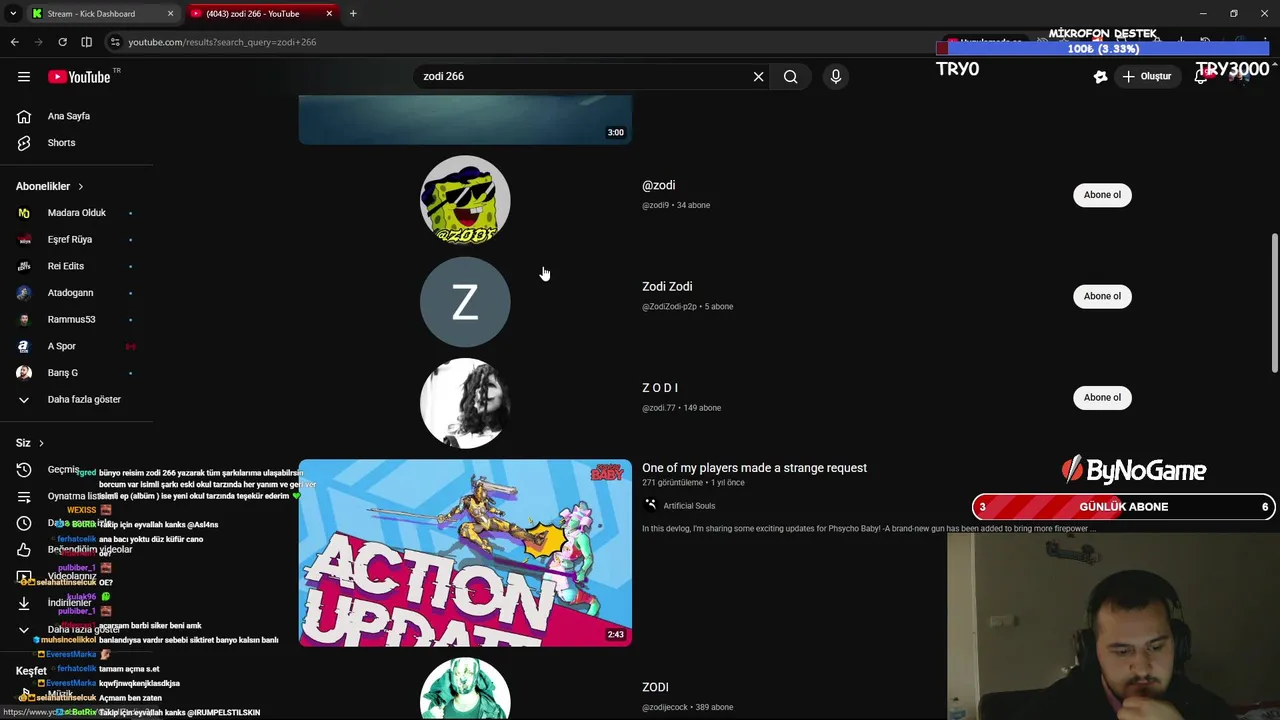Click the Oluştur create button
The image size is (1280, 720).
point(1147,76)
